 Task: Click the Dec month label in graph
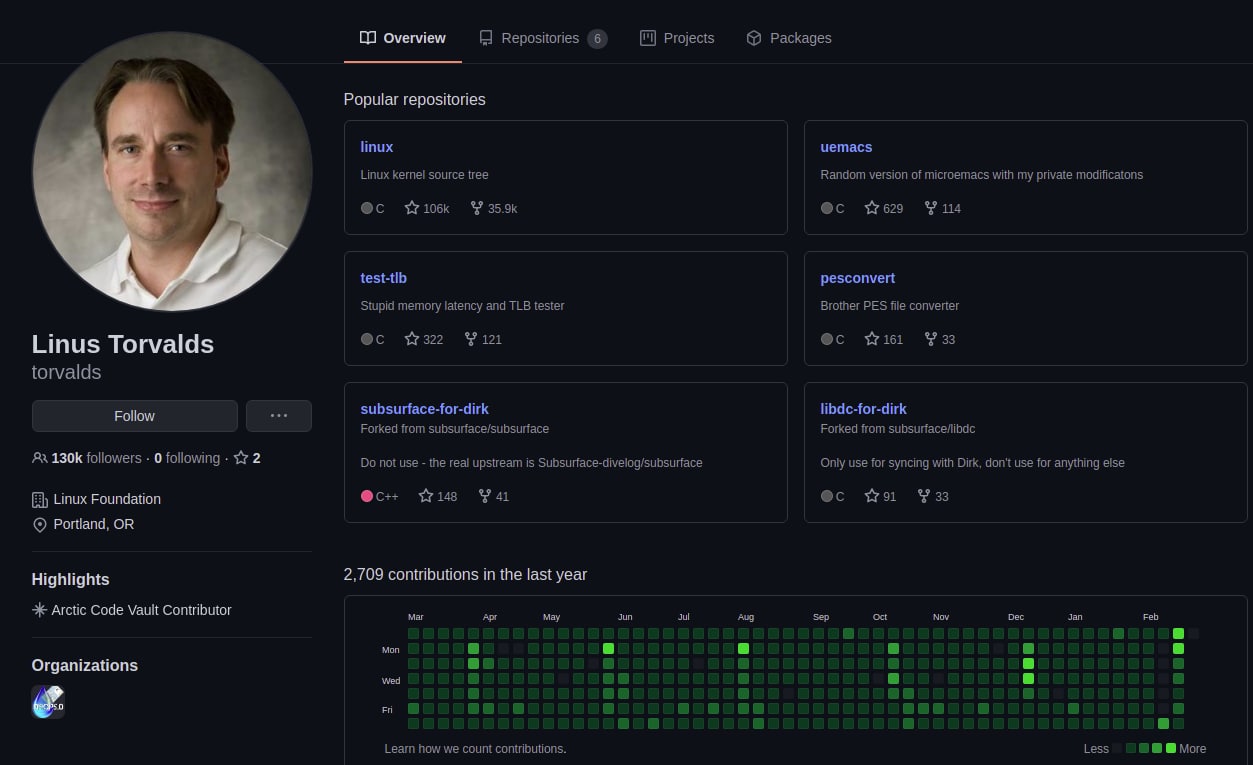[1016, 617]
